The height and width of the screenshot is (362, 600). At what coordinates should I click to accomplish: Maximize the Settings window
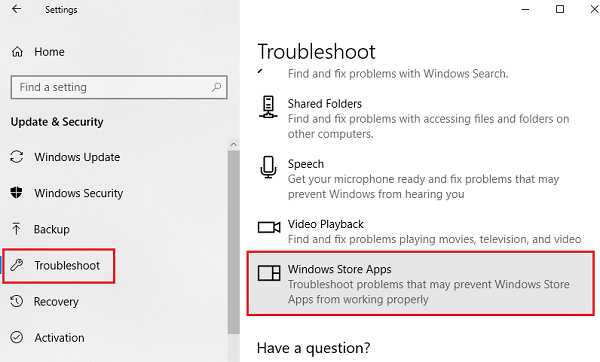(x=560, y=9)
